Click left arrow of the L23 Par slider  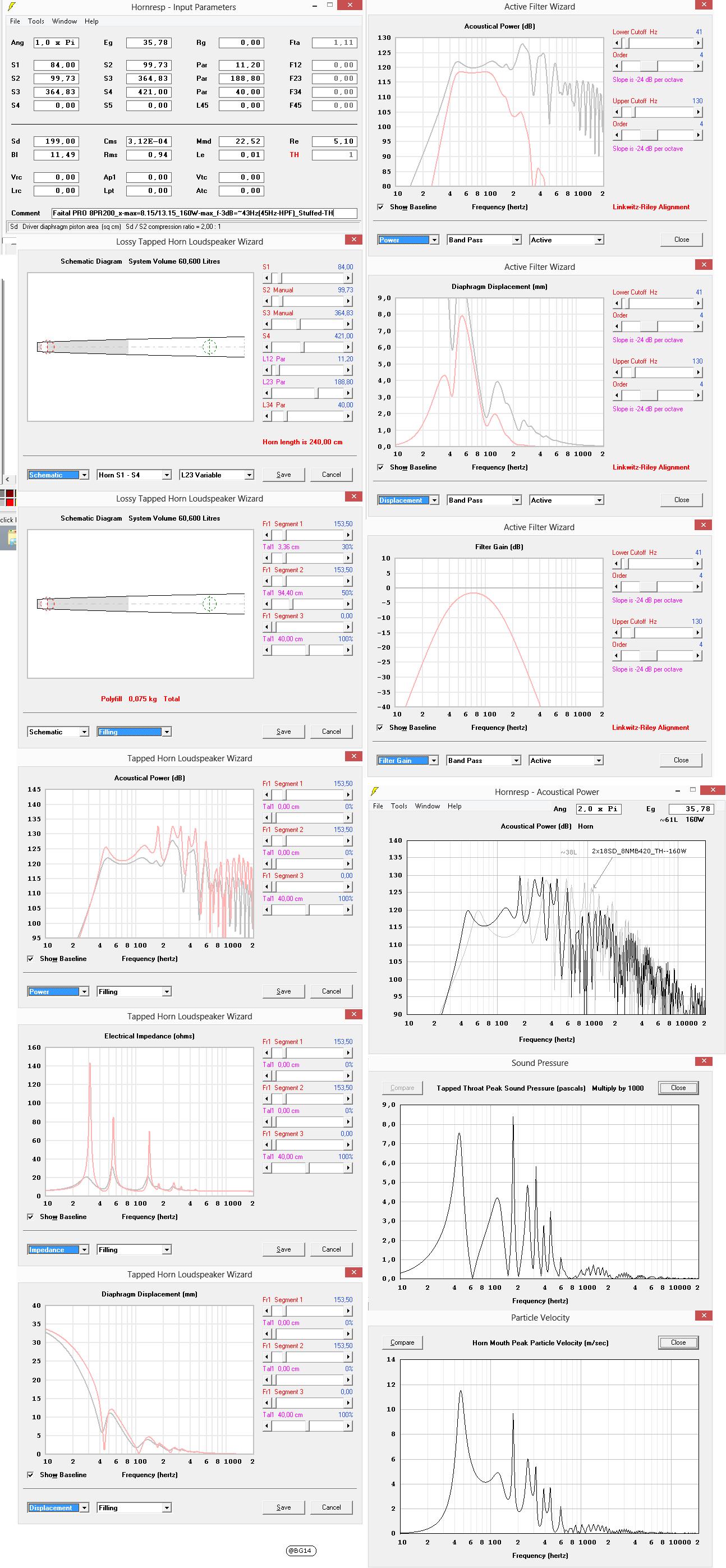[x=266, y=393]
